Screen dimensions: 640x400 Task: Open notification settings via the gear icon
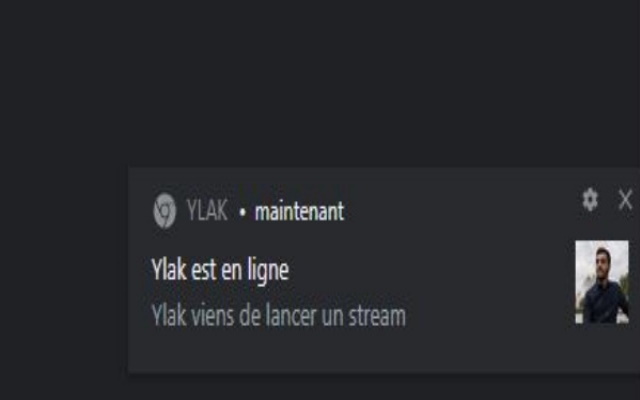[590, 200]
